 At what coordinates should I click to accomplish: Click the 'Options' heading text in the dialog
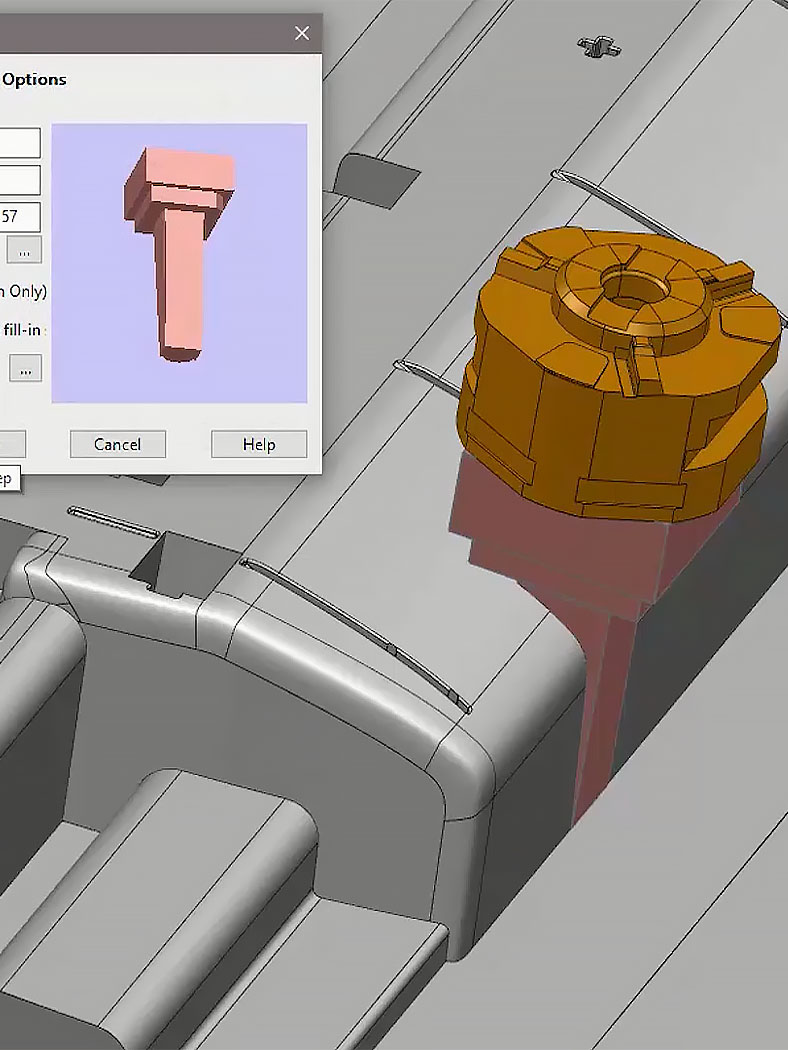tap(34, 80)
